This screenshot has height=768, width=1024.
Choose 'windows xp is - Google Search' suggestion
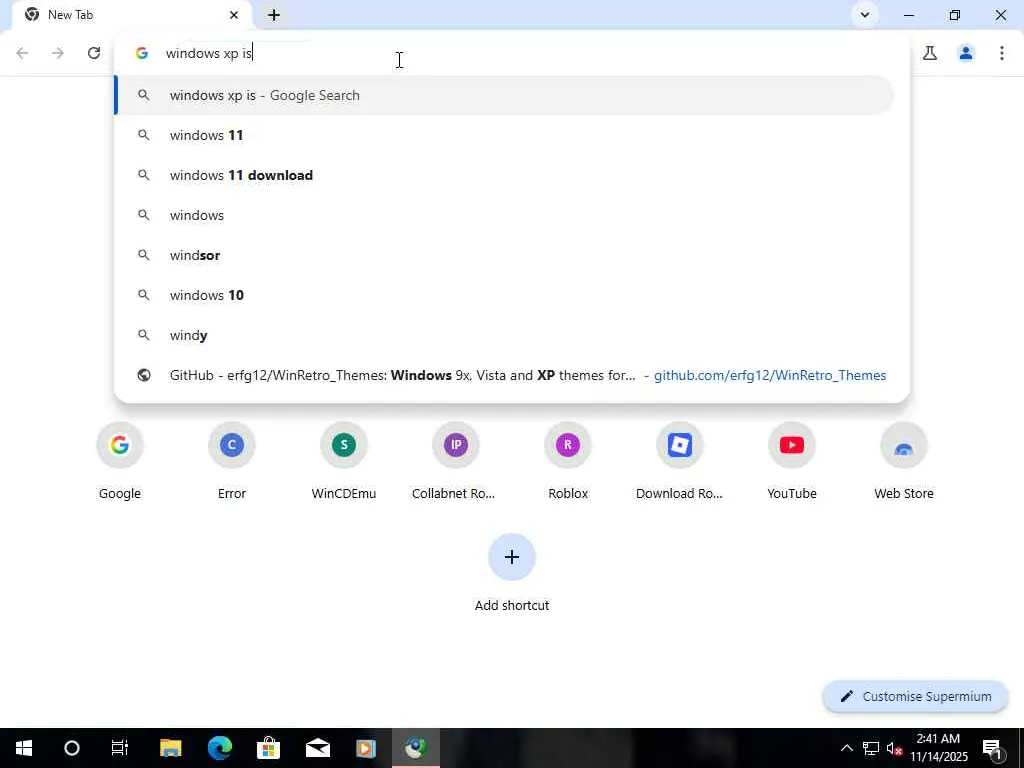click(504, 95)
